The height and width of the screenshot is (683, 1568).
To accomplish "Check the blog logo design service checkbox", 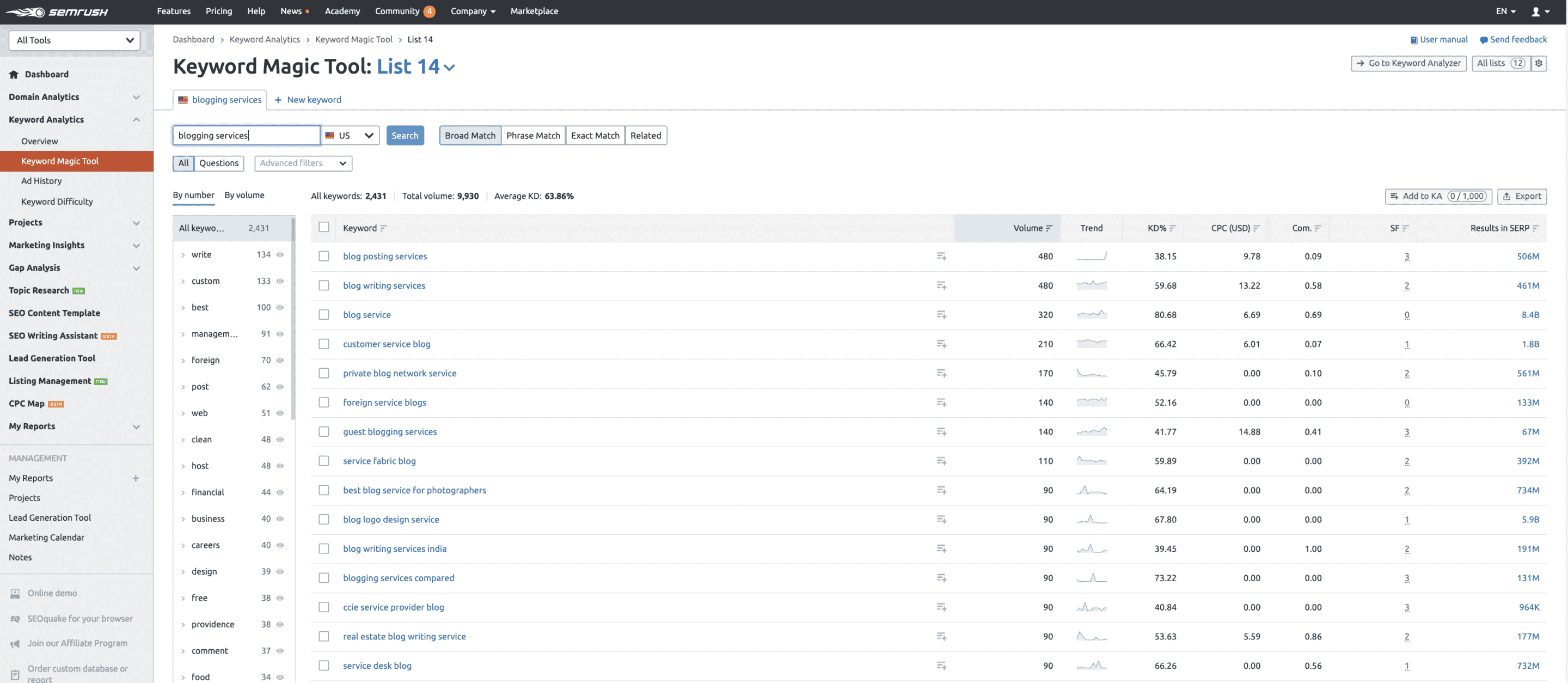I will pos(324,519).
